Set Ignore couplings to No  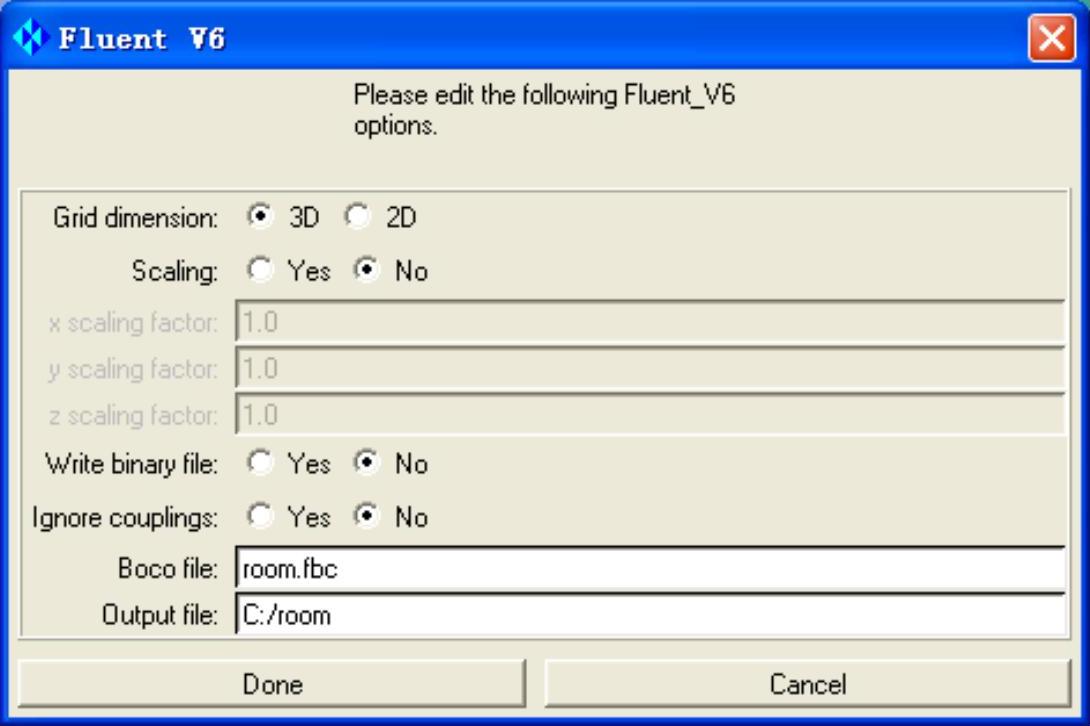click(x=365, y=517)
